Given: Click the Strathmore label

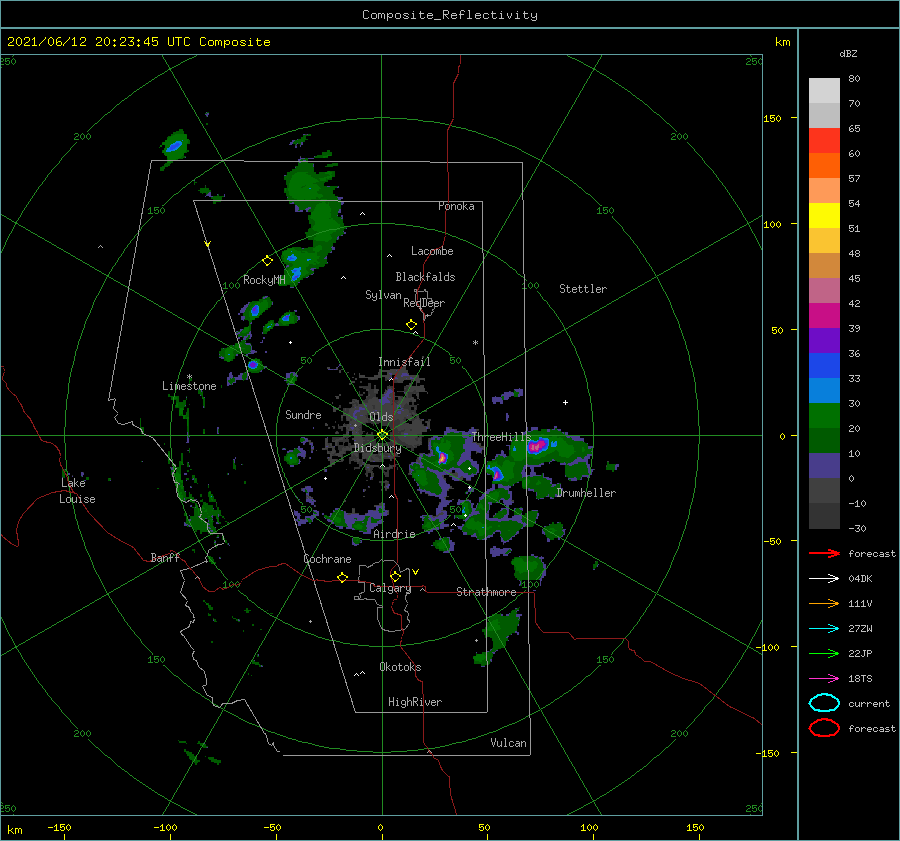Looking at the screenshot, I should (x=486, y=592).
